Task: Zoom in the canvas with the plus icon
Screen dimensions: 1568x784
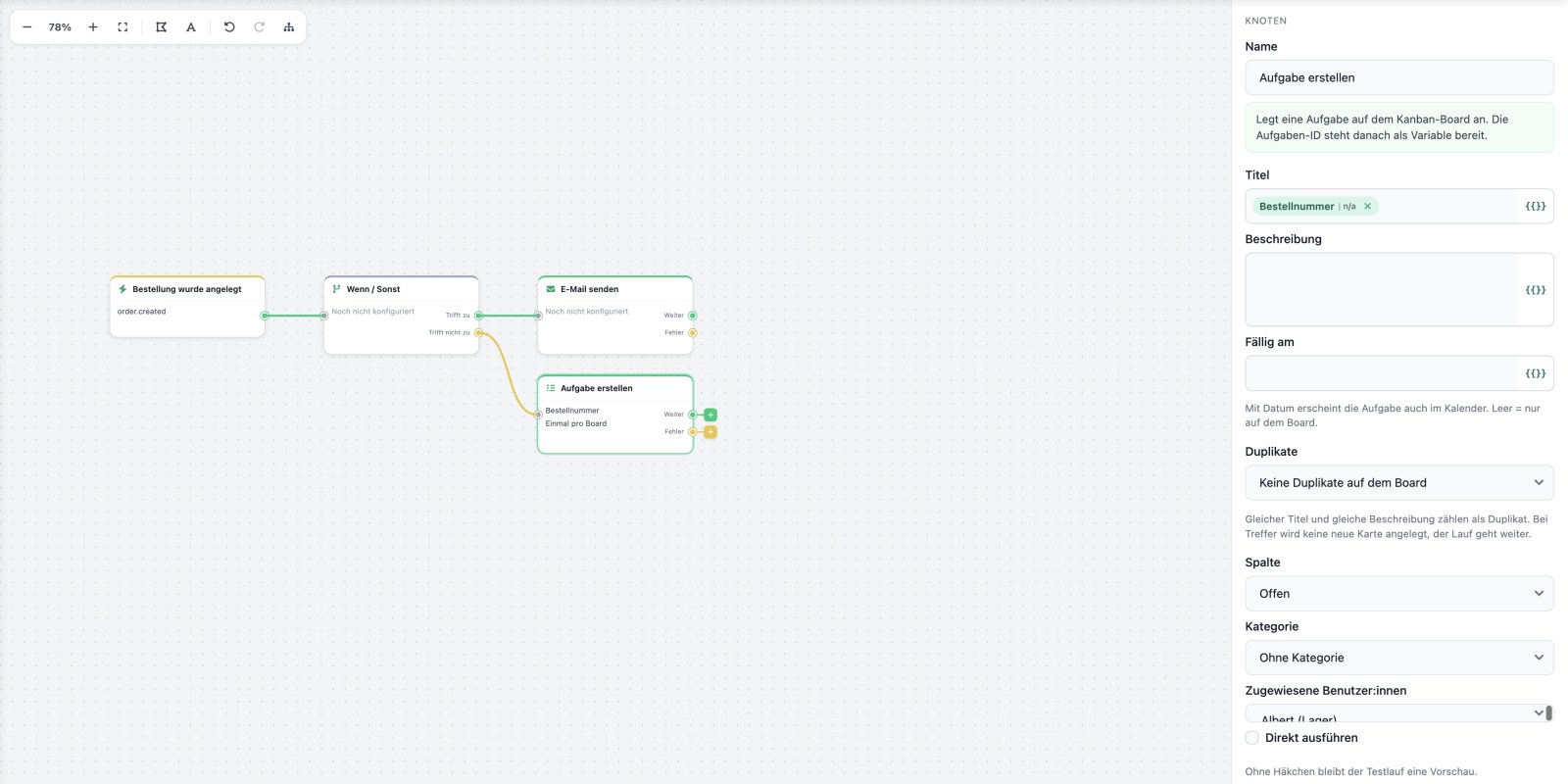Action: (93, 27)
